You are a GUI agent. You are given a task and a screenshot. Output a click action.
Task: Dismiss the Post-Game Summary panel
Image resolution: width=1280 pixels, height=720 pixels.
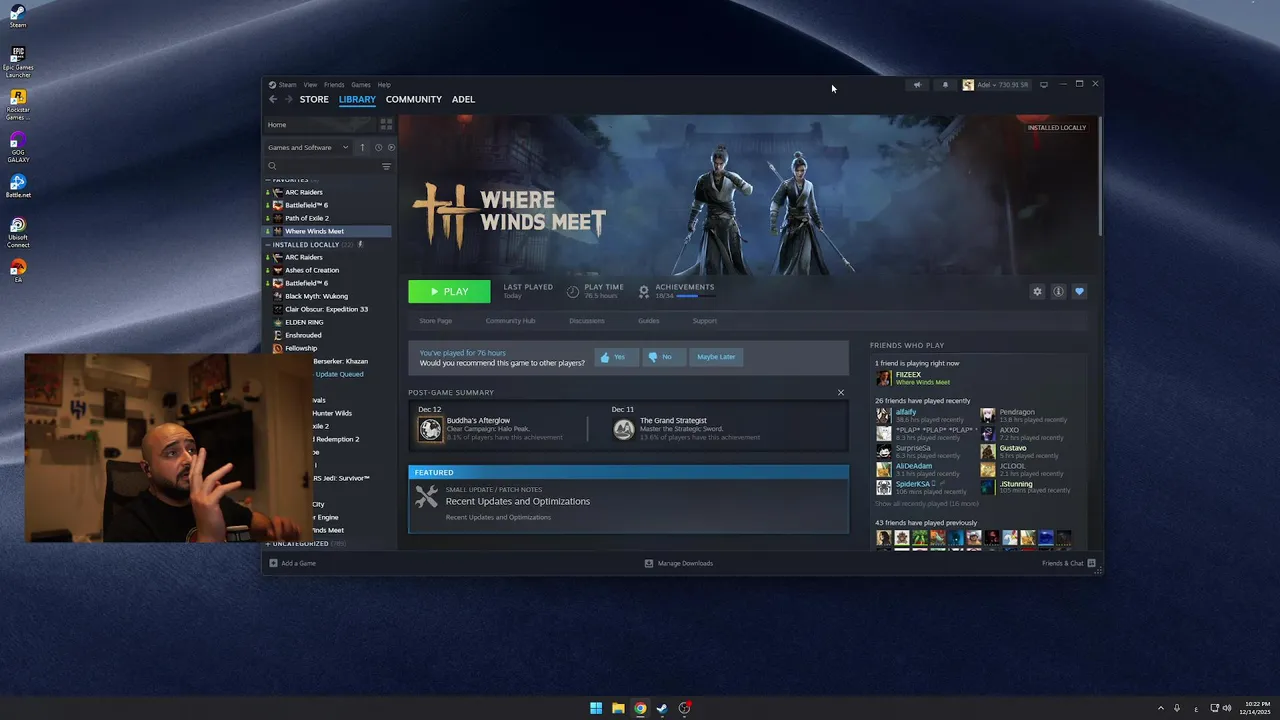[841, 392]
